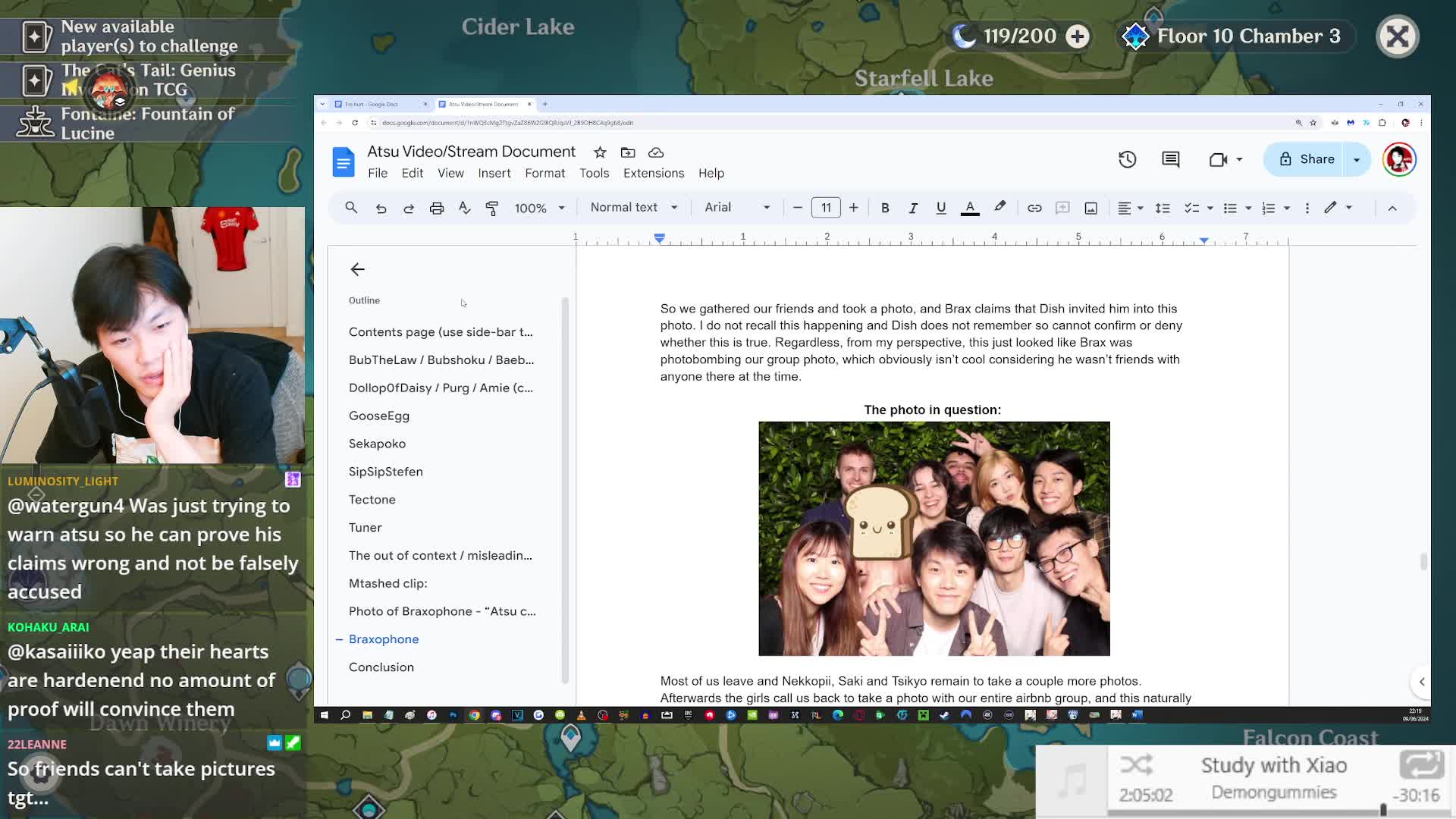Jump to the GooseEgg outline heading

[379, 416]
